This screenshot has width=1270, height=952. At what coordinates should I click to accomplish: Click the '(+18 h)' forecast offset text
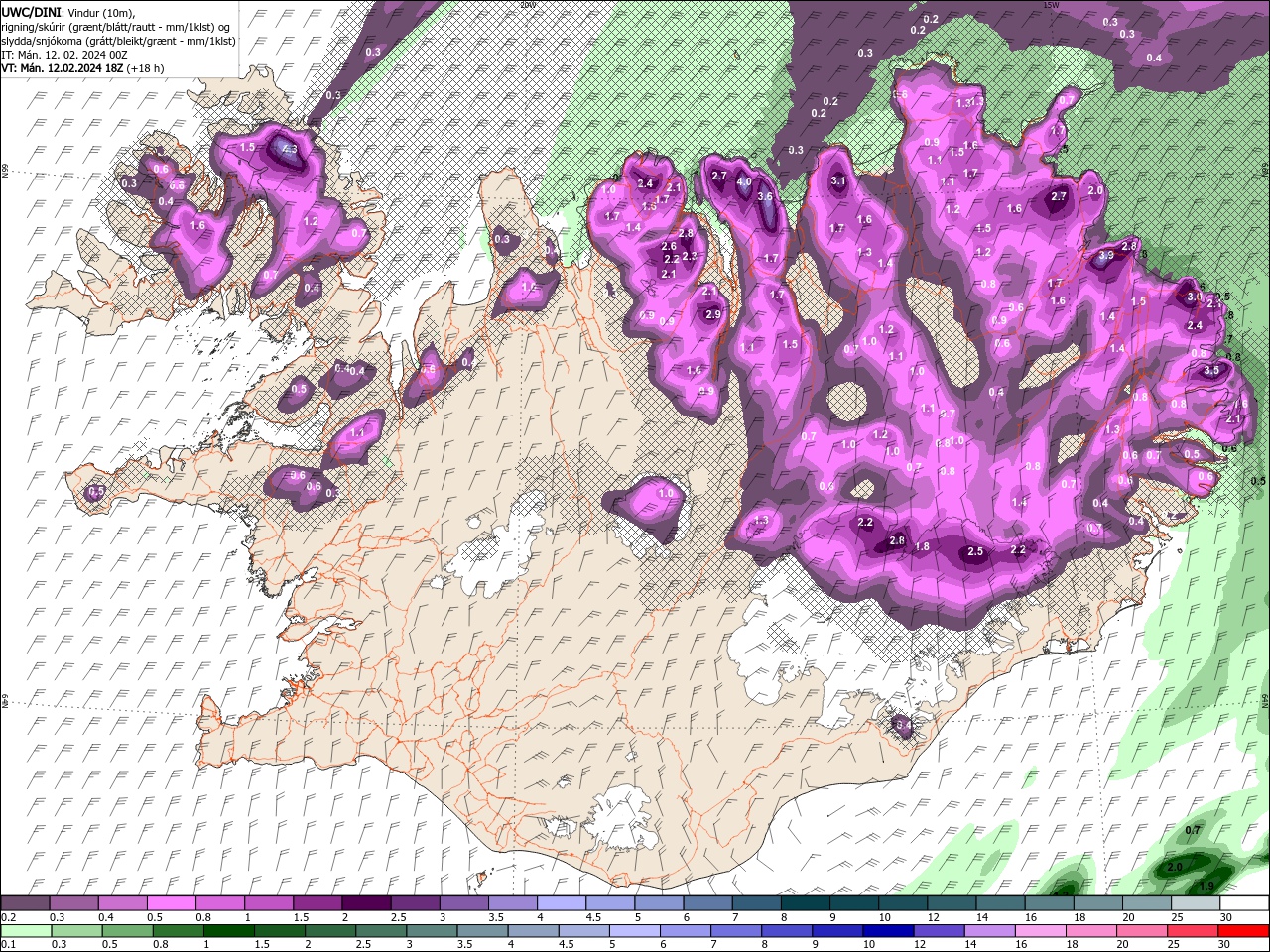pos(146,68)
